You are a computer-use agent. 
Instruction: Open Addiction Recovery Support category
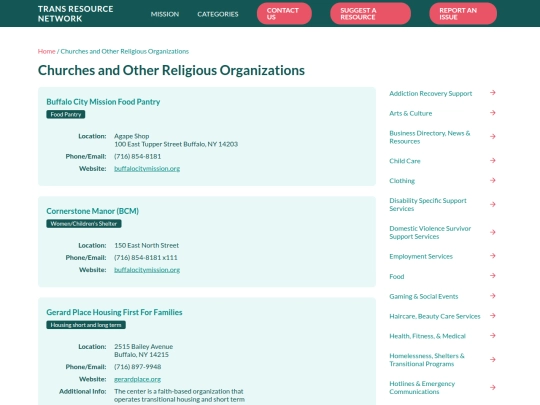[430, 93]
